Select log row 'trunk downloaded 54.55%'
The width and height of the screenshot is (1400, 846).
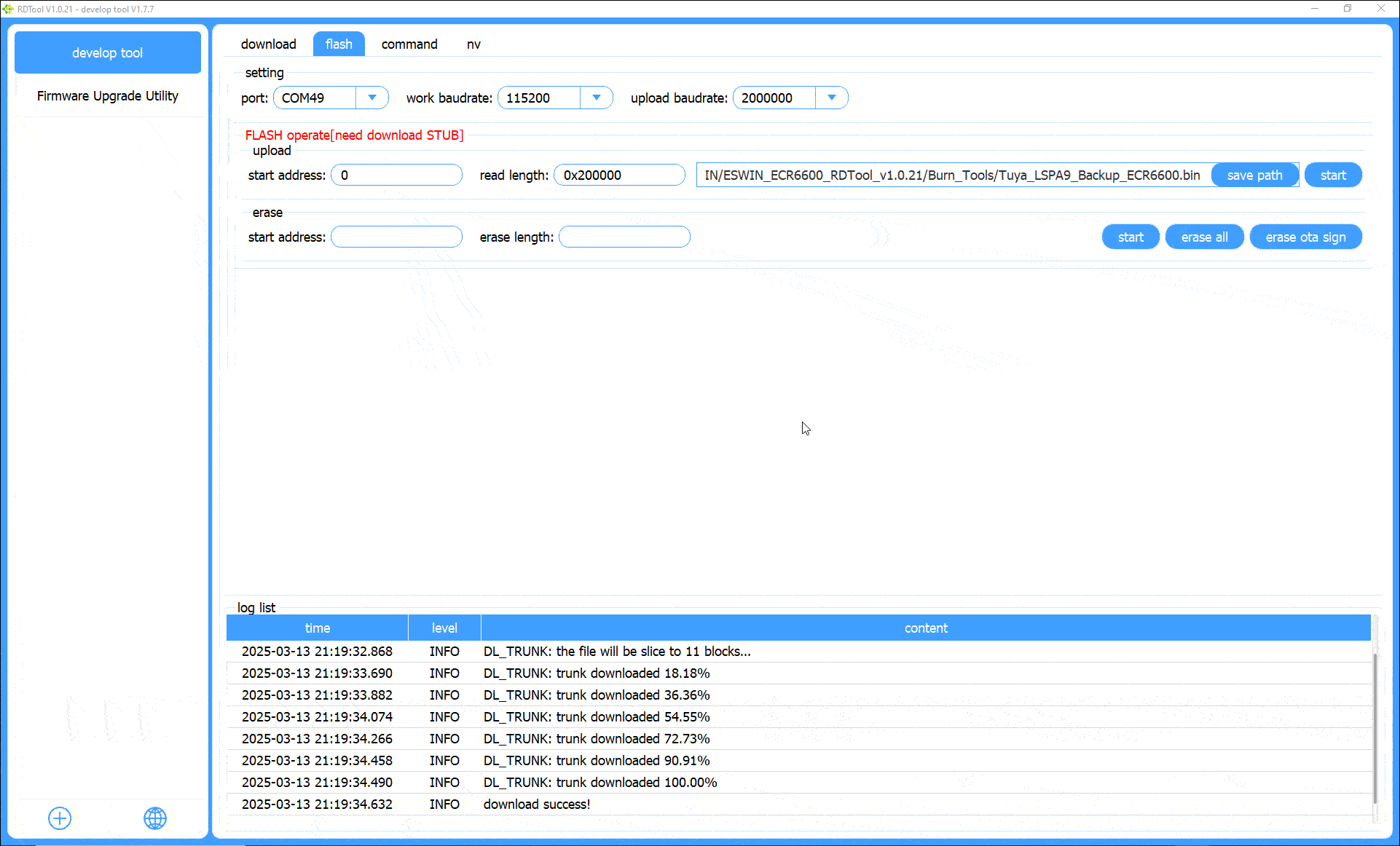click(x=798, y=717)
